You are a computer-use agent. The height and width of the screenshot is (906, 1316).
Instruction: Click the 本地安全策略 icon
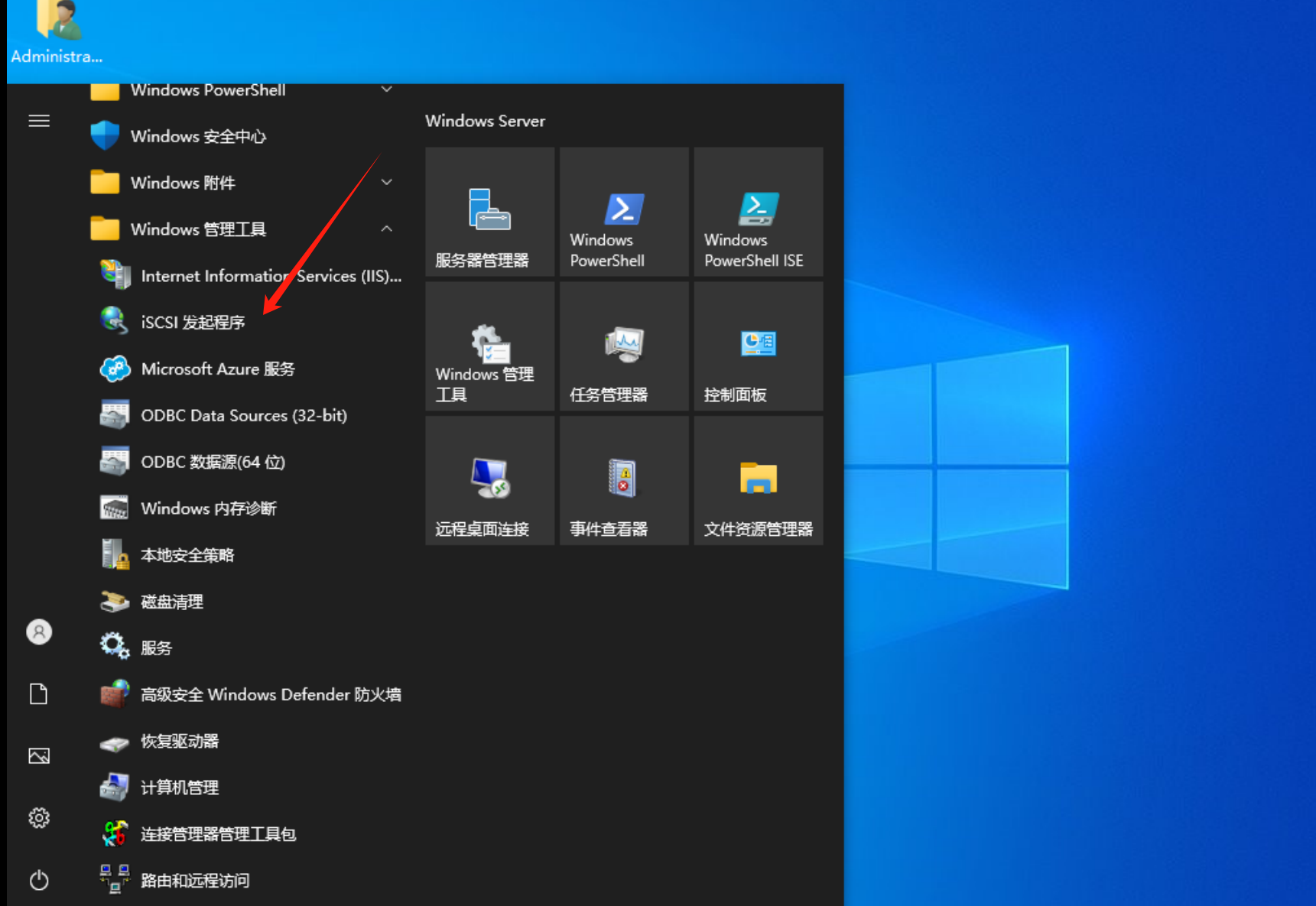115,555
